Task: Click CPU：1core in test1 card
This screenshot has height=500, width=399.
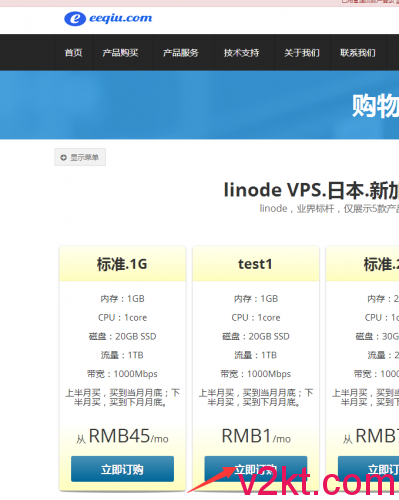Action: pos(256,318)
